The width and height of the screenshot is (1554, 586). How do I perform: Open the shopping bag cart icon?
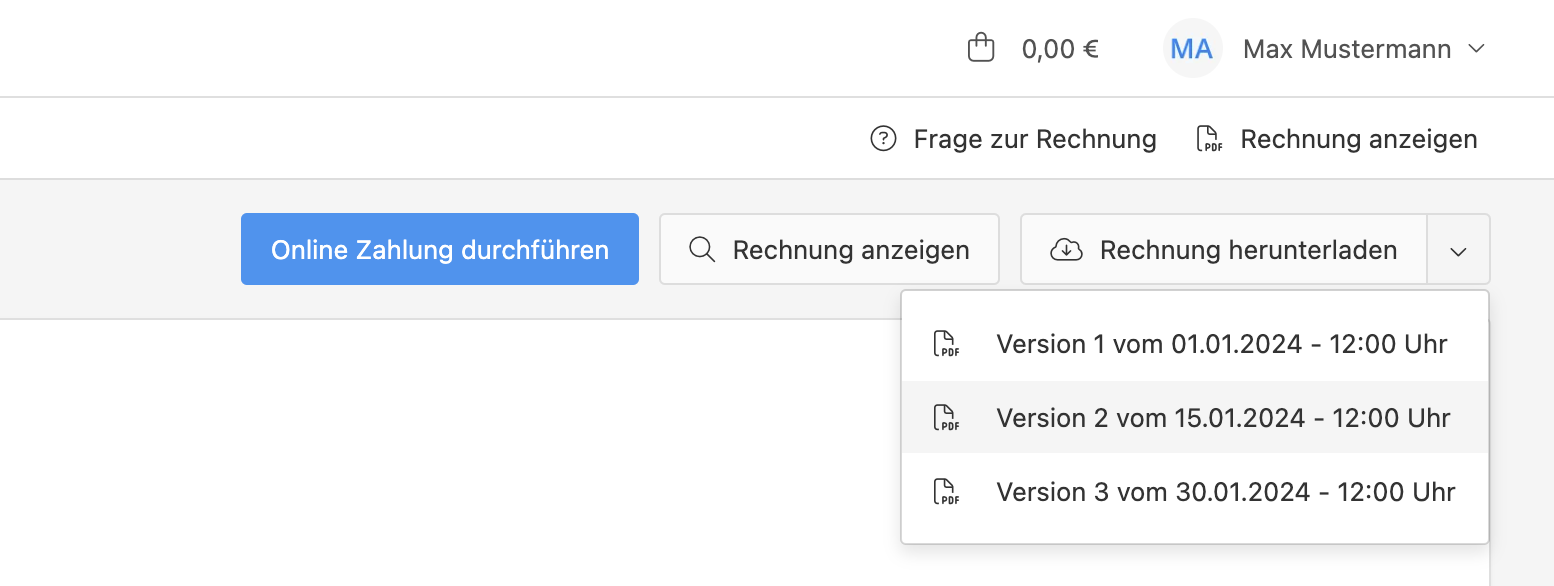click(981, 48)
